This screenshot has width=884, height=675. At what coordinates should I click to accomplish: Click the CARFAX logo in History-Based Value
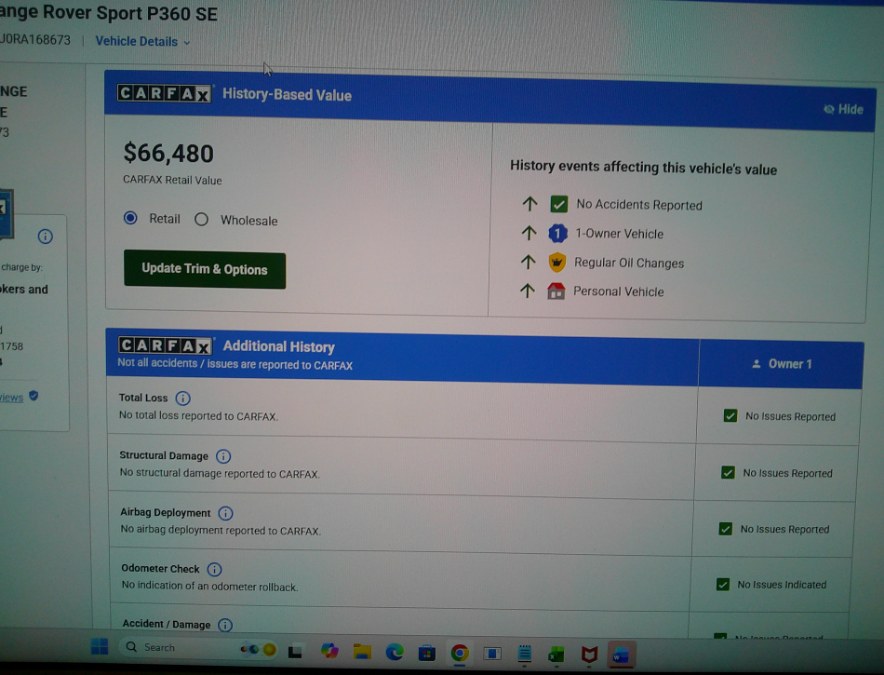(165, 93)
